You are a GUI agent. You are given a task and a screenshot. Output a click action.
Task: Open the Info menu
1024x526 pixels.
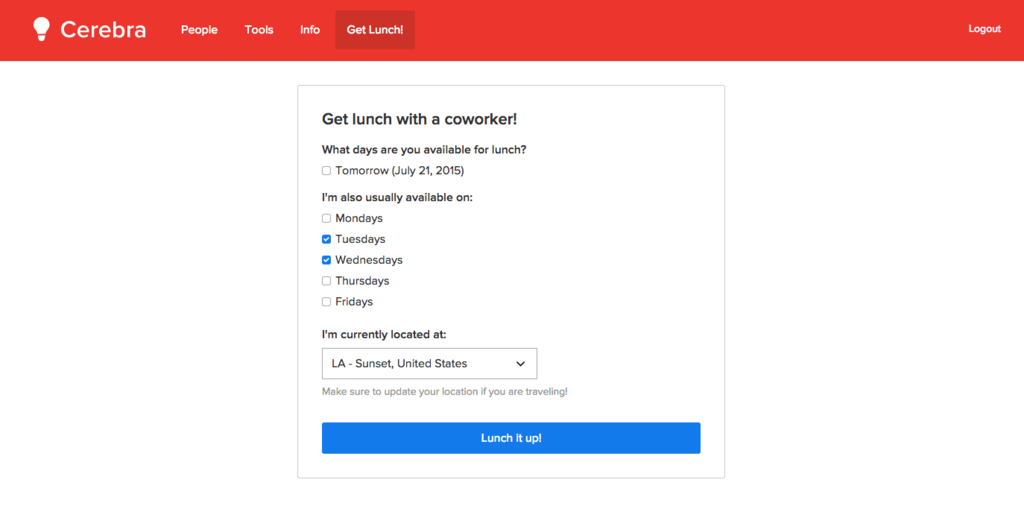tap(310, 29)
